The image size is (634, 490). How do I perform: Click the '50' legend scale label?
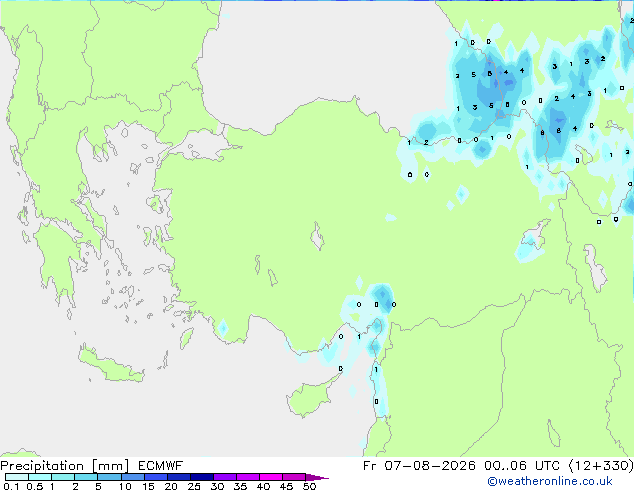(x=309, y=486)
